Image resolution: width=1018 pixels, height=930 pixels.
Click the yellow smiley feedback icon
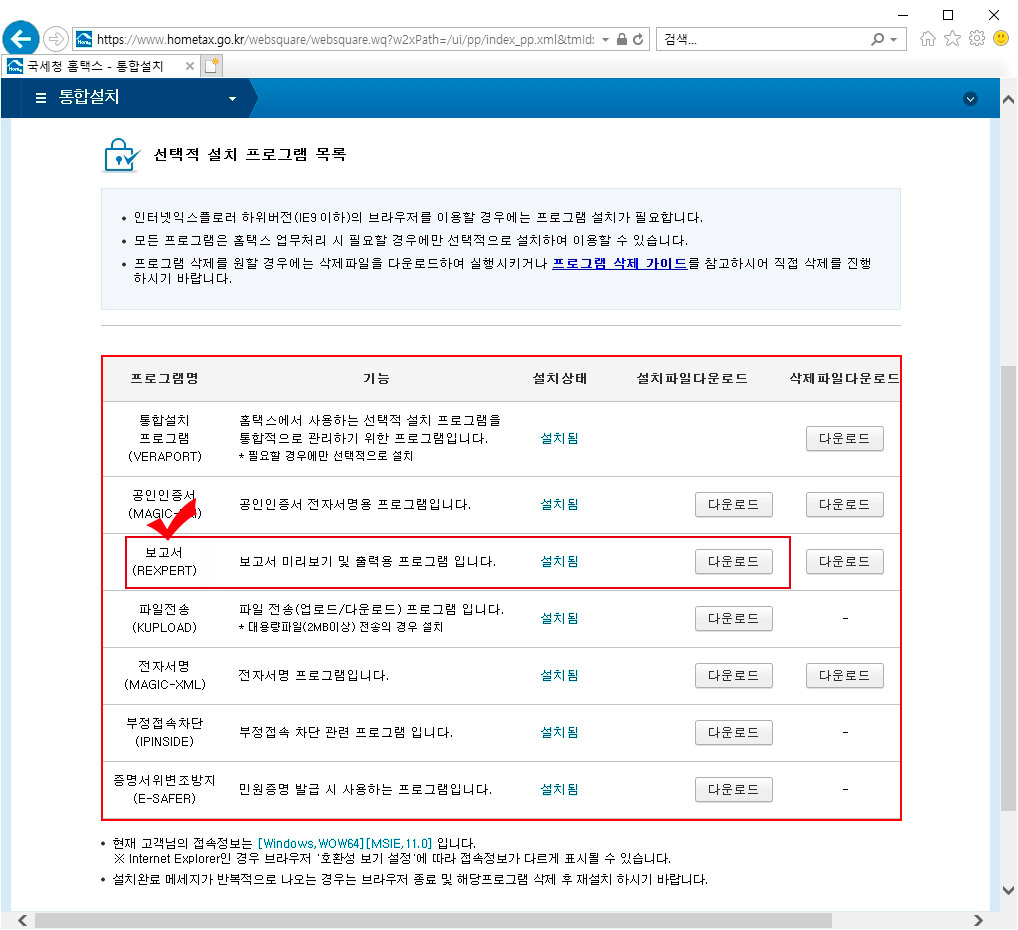999,38
